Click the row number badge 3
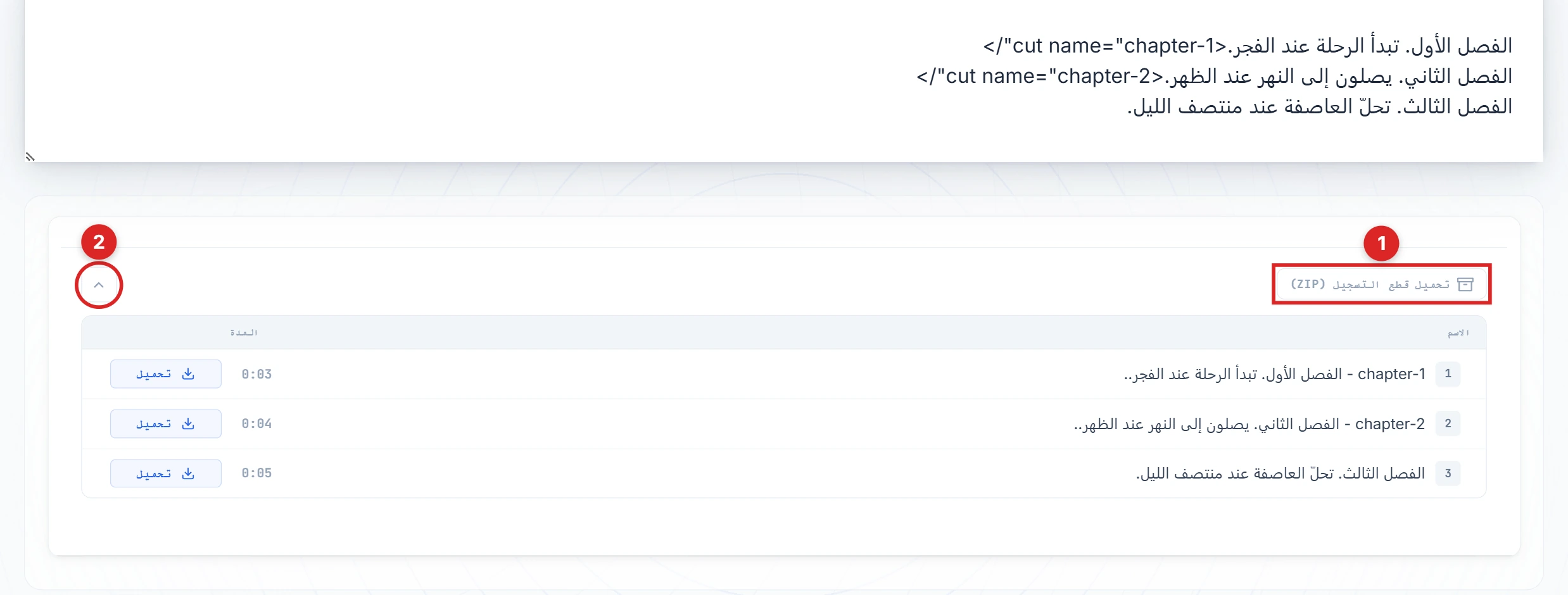The image size is (1568, 595). [1448, 473]
